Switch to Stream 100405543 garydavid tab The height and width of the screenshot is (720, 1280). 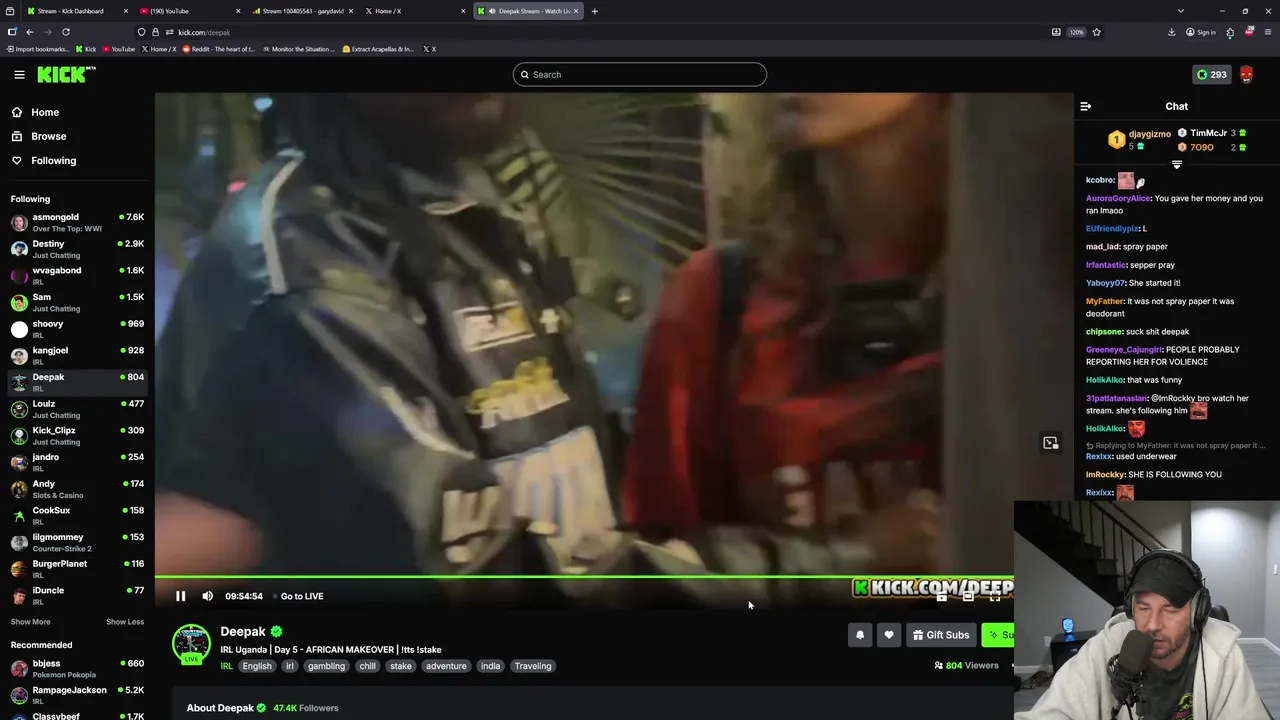coord(303,11)
